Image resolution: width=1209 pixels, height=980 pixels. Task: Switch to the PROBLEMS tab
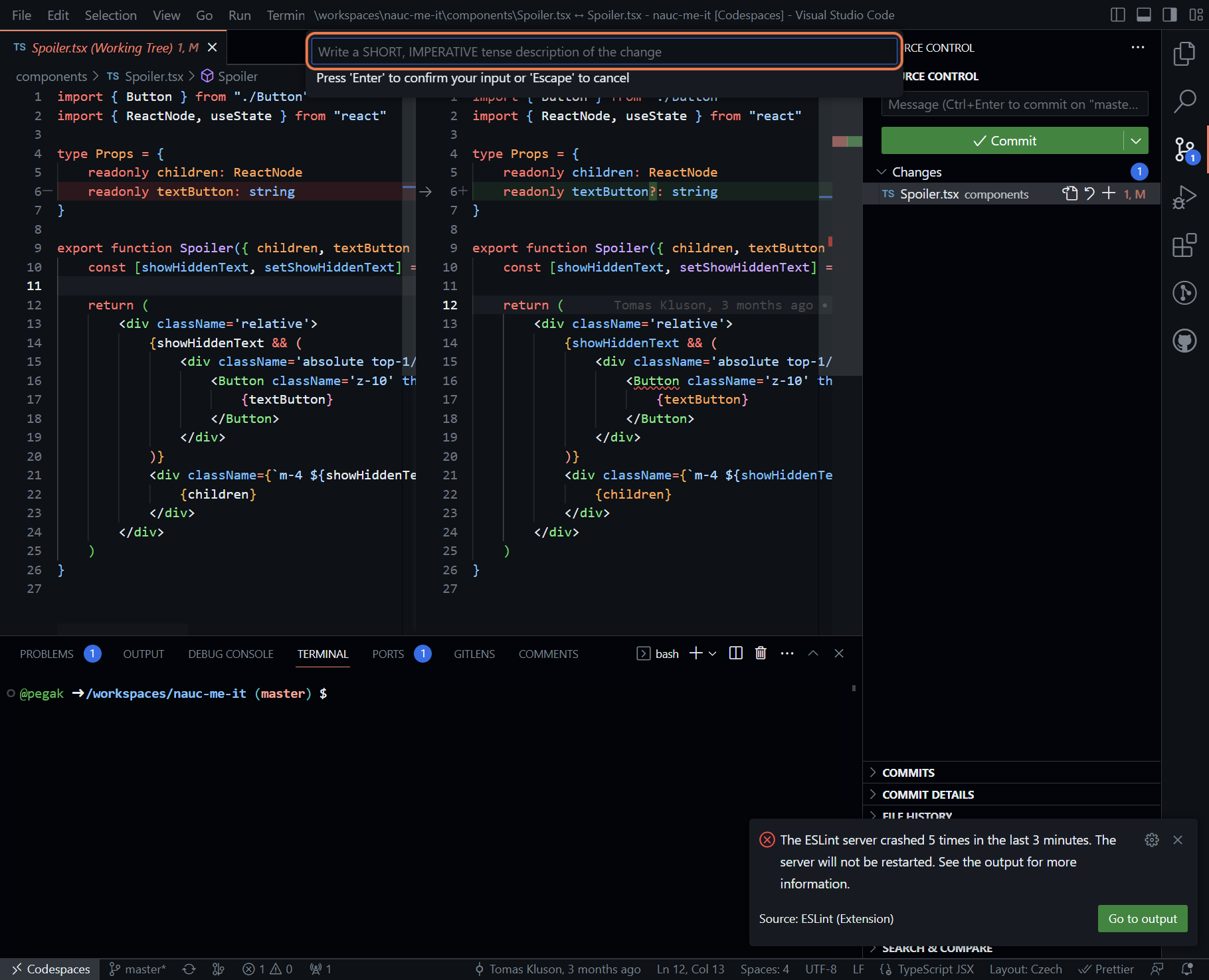point(46,654)
